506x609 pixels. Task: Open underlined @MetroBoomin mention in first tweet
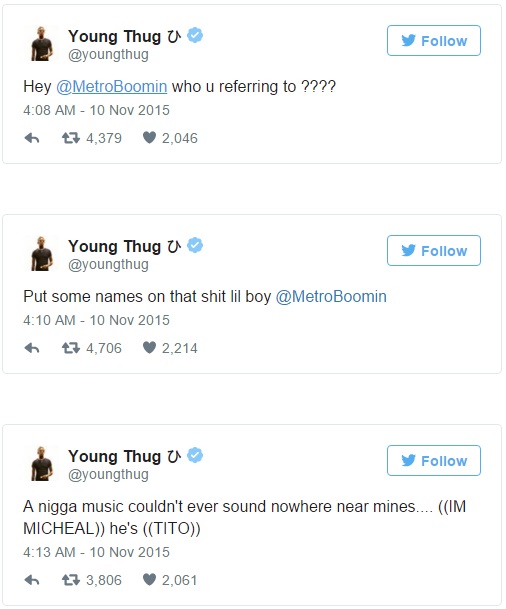pyautogui.click(x=112, y=87)
